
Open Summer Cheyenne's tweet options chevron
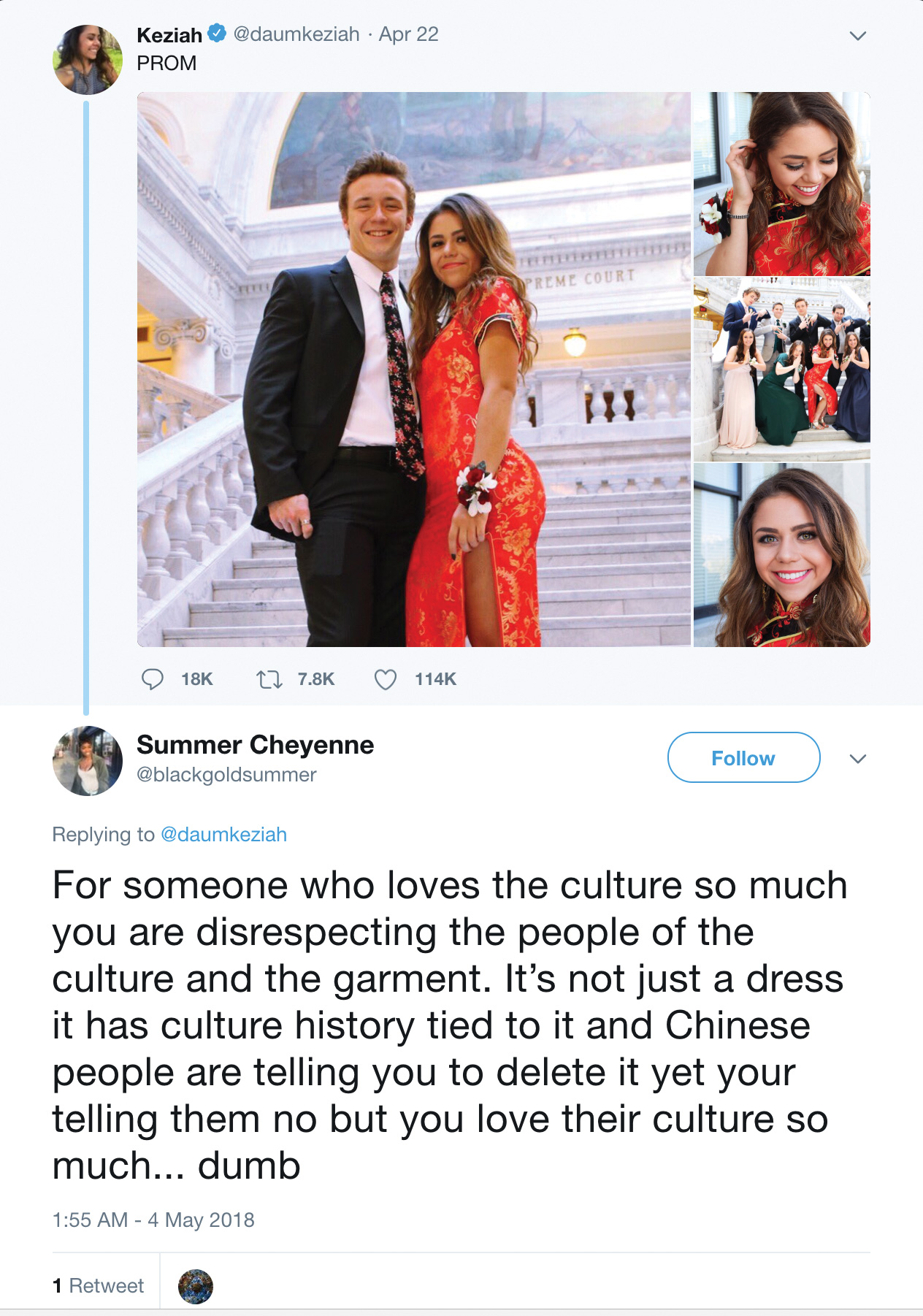point(858,759)
